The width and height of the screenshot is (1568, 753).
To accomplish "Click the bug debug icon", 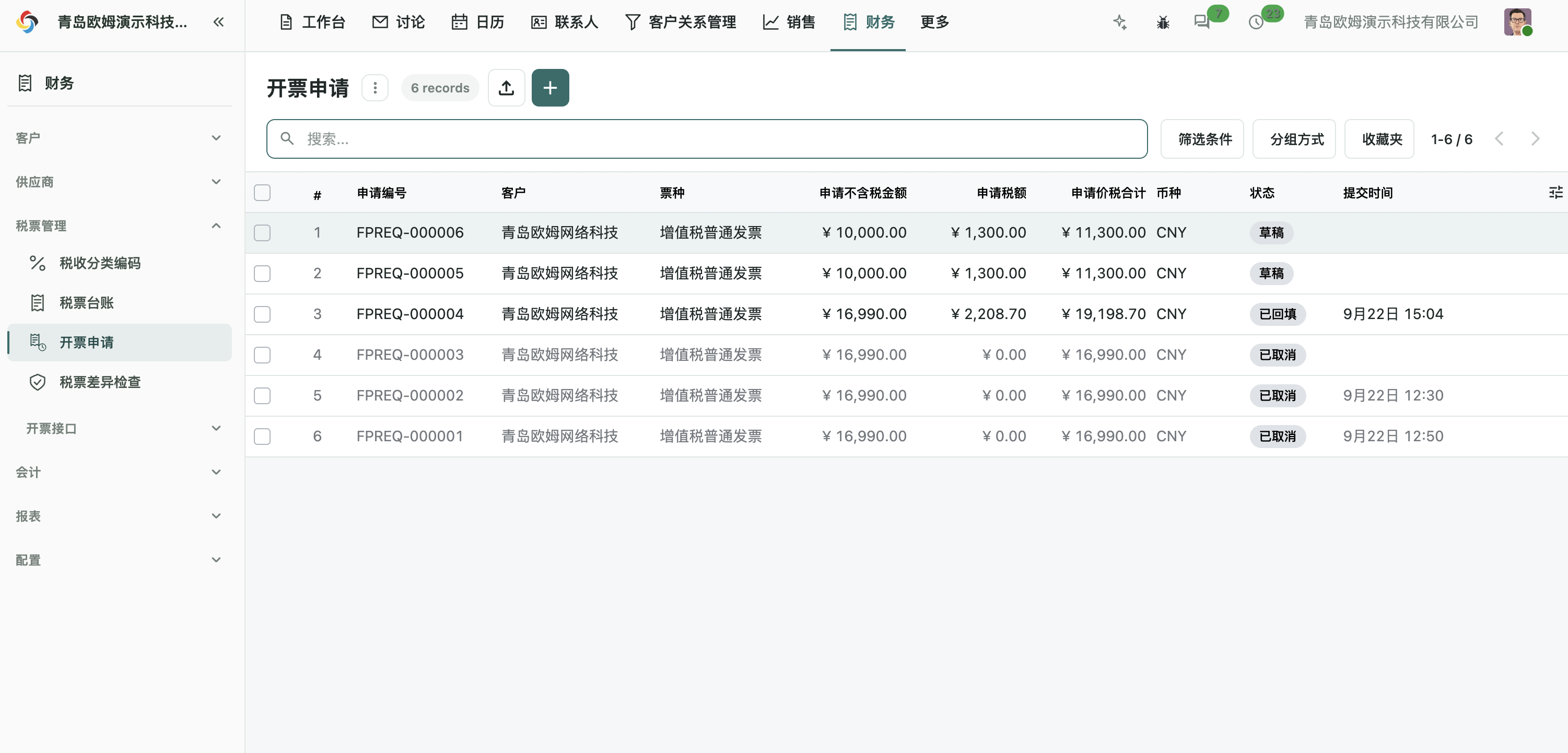I will coord(1163,22).
